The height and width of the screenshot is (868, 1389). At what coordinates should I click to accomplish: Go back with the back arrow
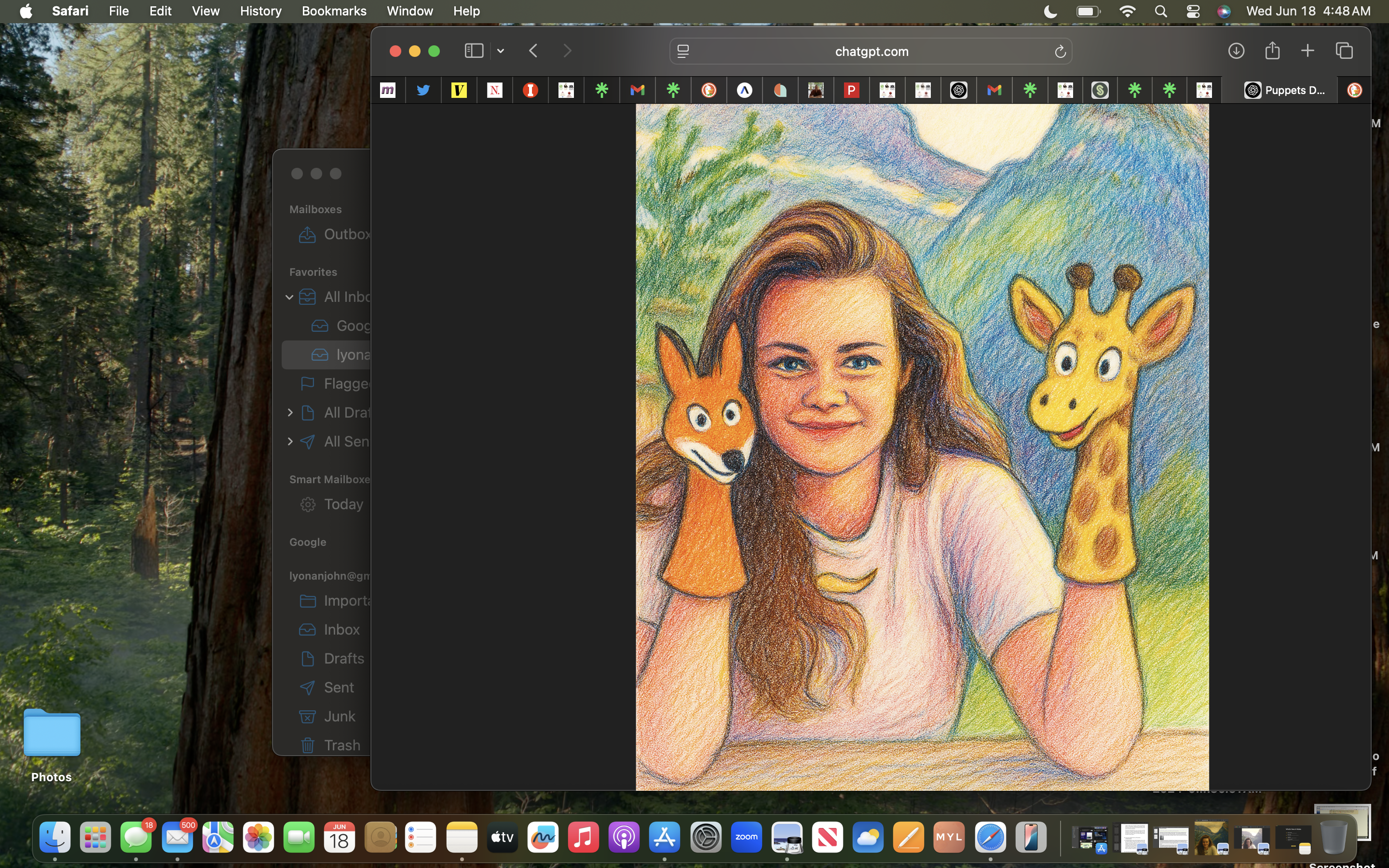point(533,51)
